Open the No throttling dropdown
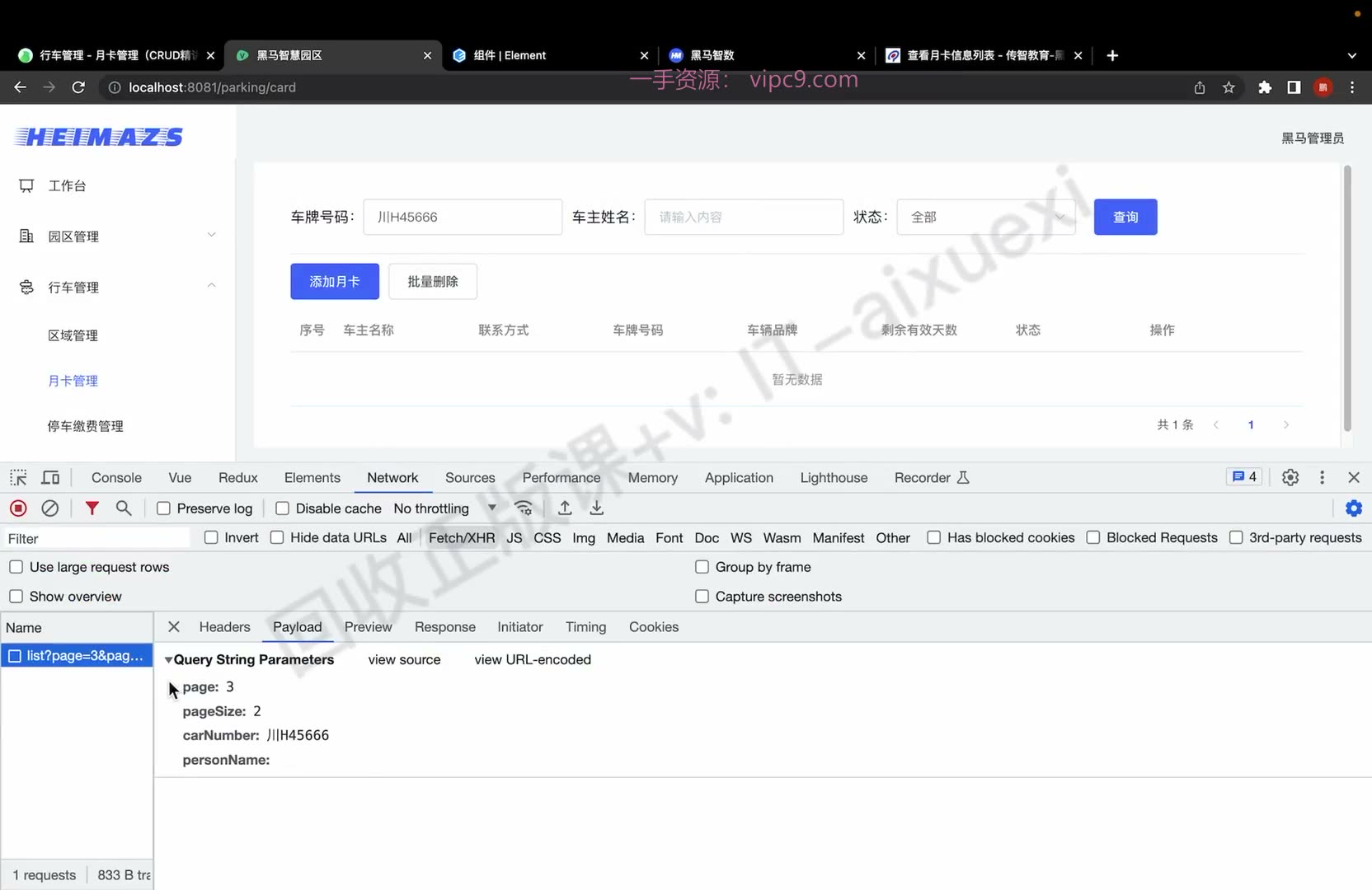 445,508
